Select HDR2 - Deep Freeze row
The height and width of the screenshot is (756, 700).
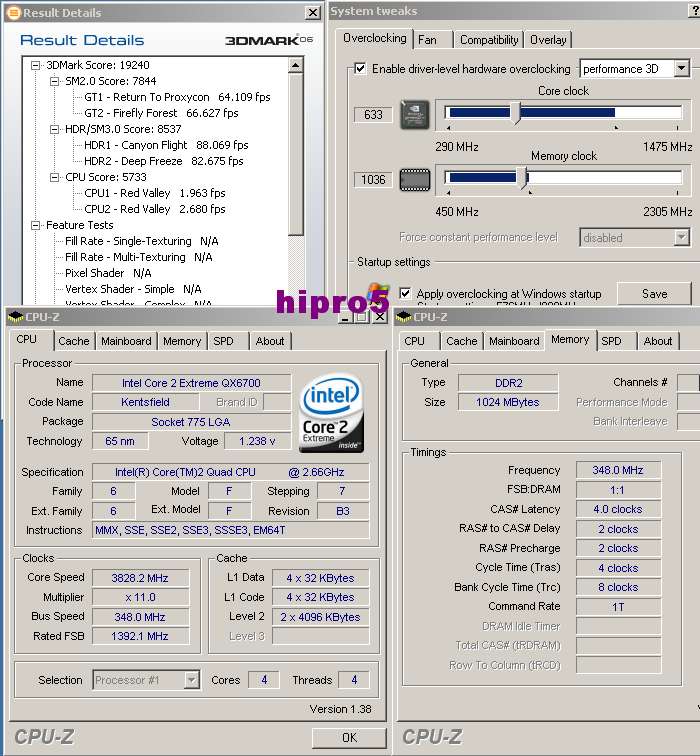[x=164, y=161]
